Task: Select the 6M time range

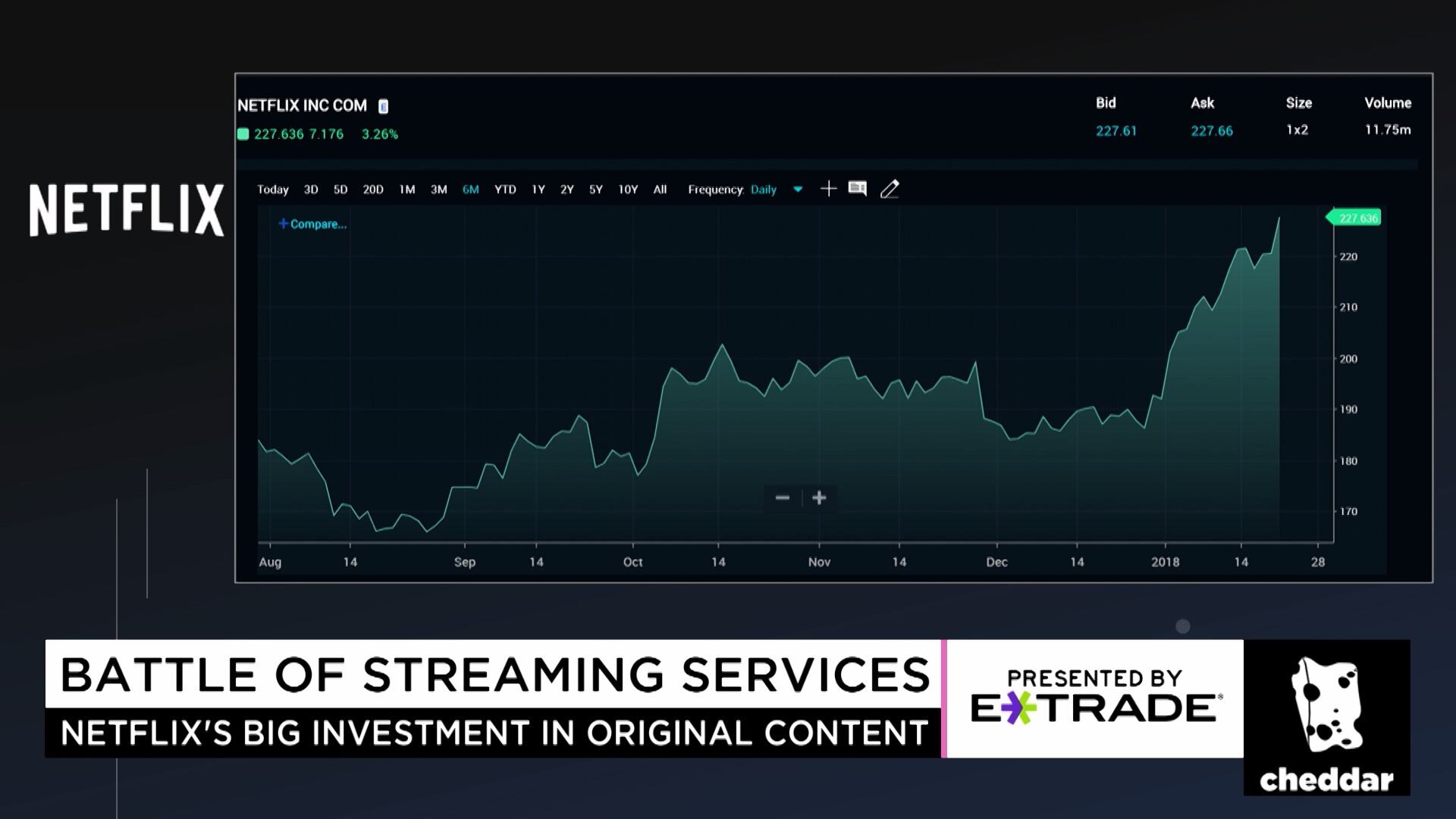Action: pos(470,190)
